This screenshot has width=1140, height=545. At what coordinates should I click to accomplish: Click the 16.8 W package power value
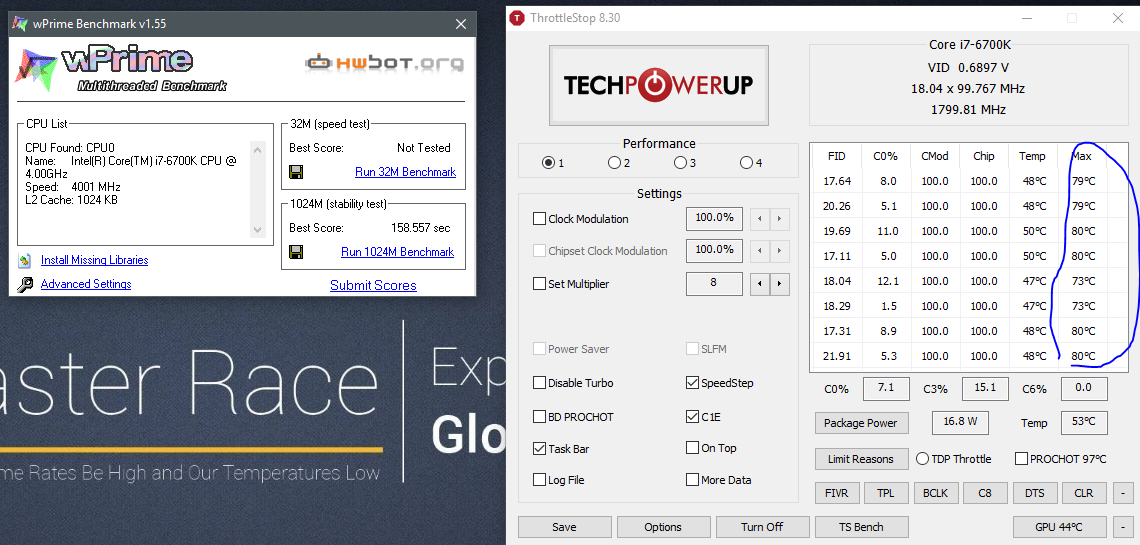[x=960, y=422]
